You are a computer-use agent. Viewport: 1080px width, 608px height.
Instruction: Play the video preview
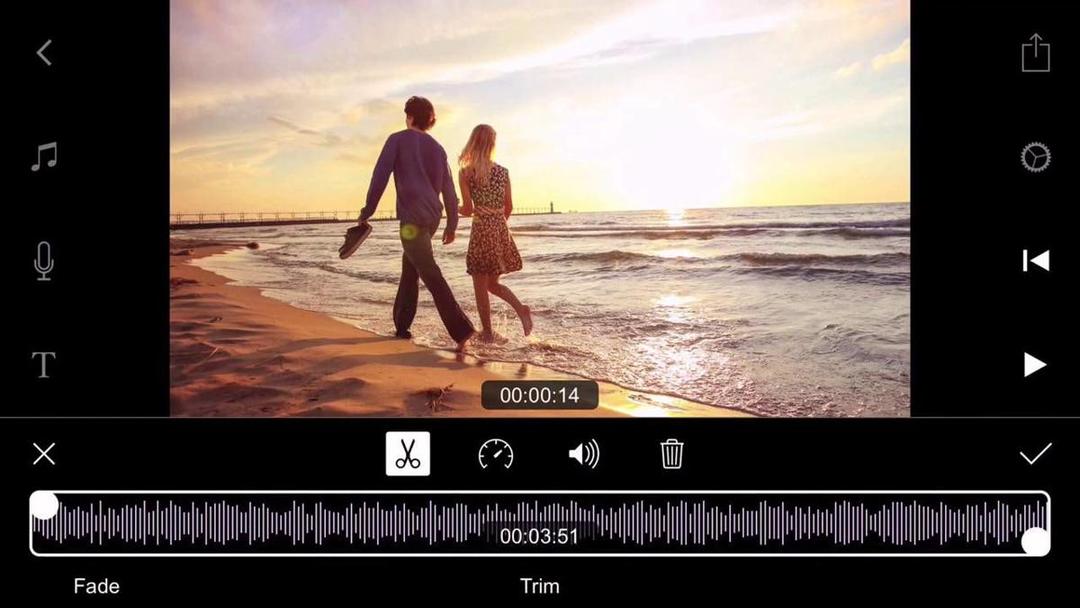(x=1035, y=364)
